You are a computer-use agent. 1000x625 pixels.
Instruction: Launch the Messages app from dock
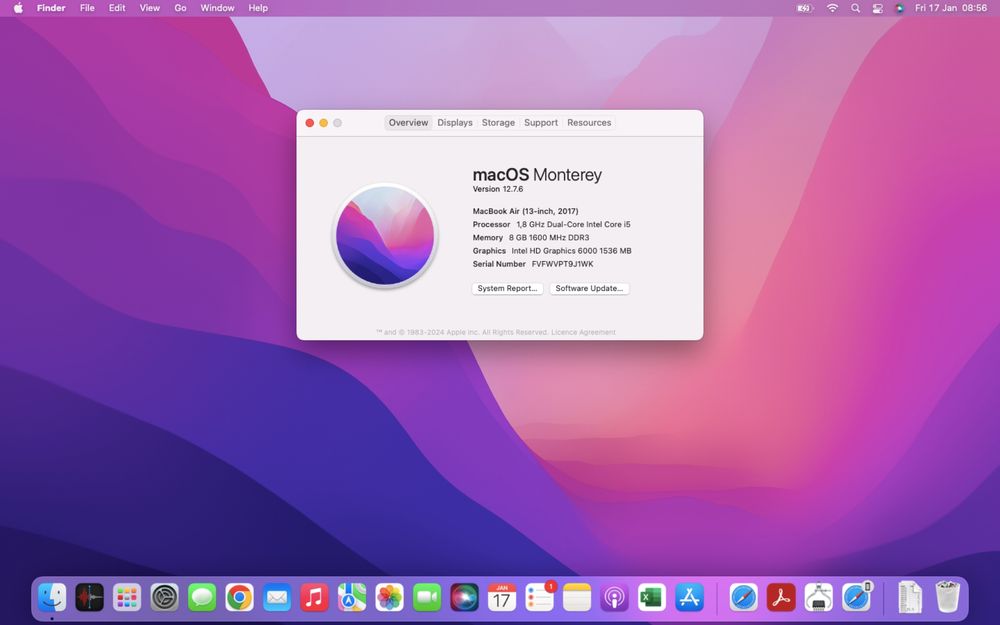[x=202, y=598]
